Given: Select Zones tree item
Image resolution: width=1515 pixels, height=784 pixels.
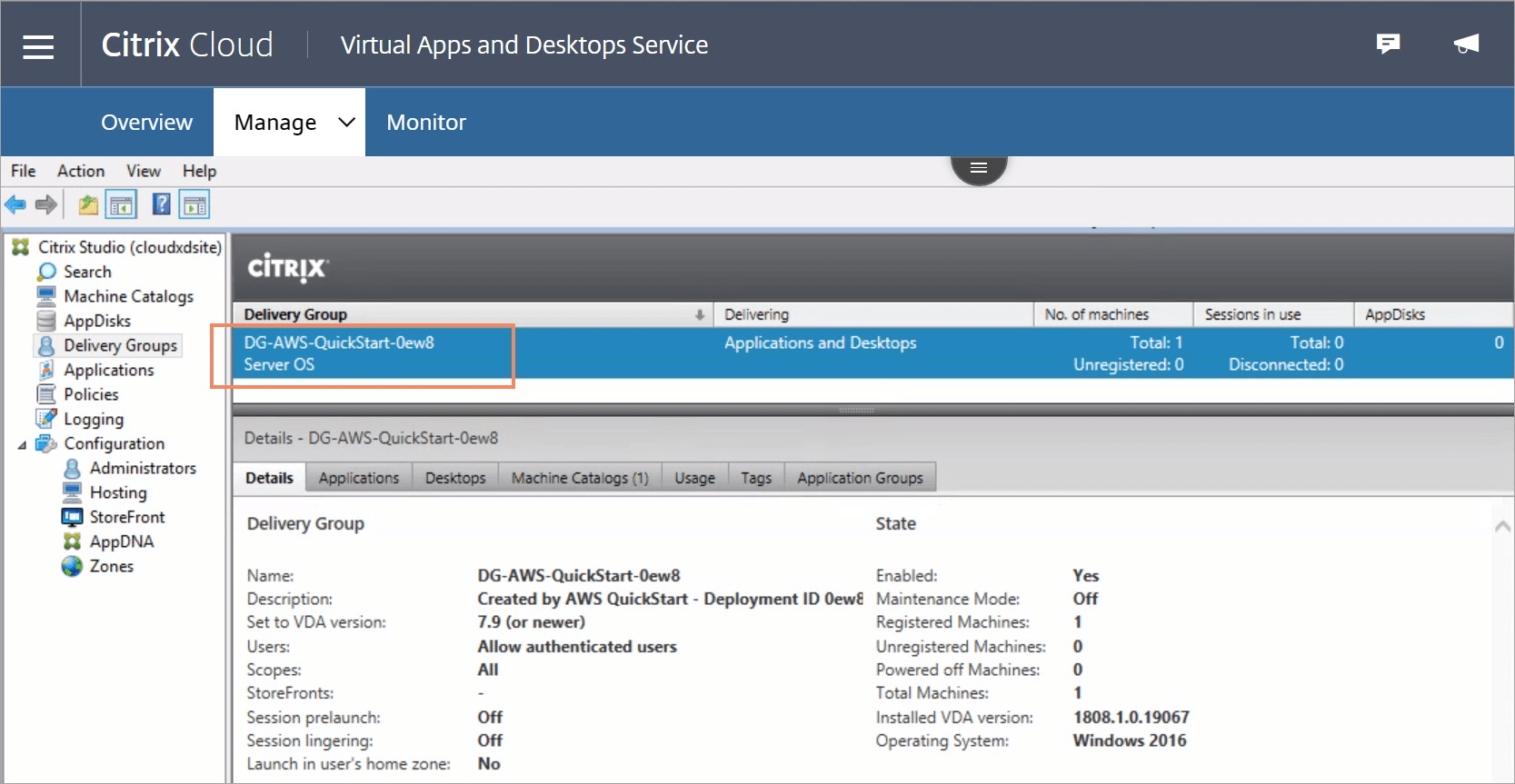Looking at the screenshot, I should click(112, 566).
